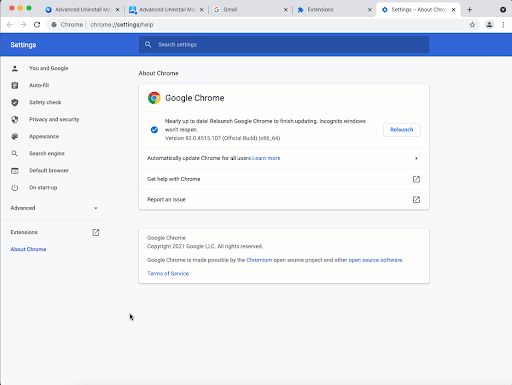Focus the Search settings field
Screen dimensions: 512x385
click(x=284, y=45)
